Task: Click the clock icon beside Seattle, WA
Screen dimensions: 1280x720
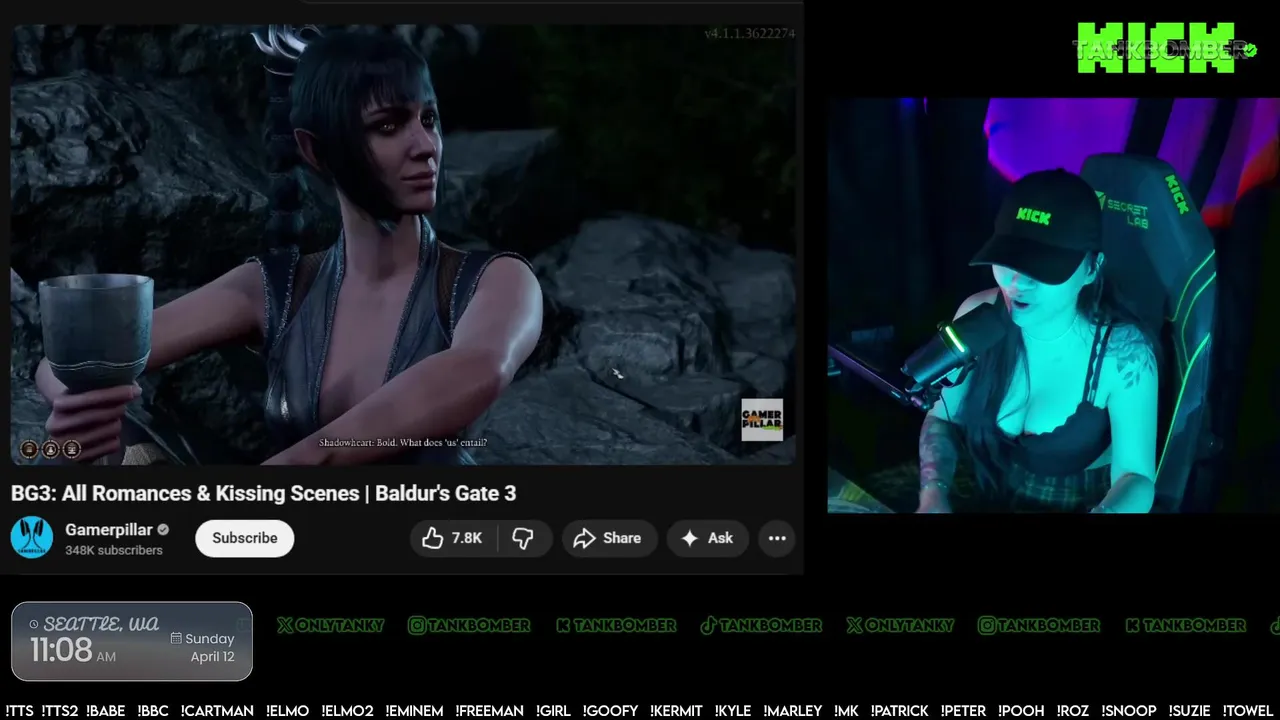Action: 35,624
